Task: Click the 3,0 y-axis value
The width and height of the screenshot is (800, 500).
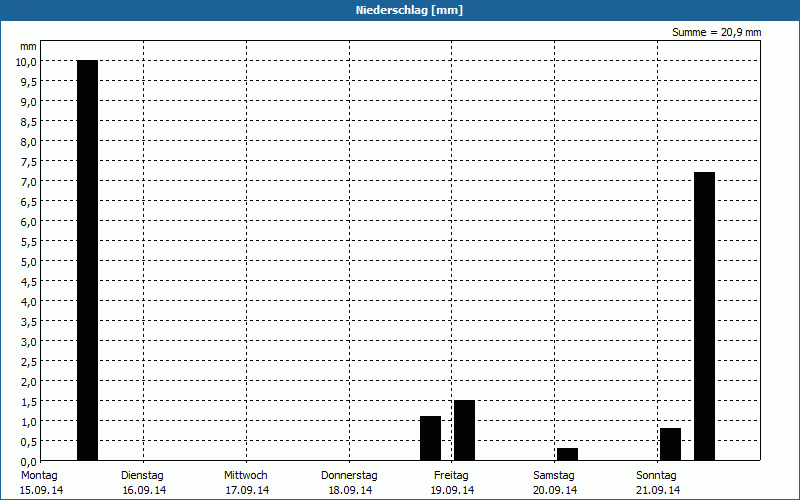Action: click(29, 341)
